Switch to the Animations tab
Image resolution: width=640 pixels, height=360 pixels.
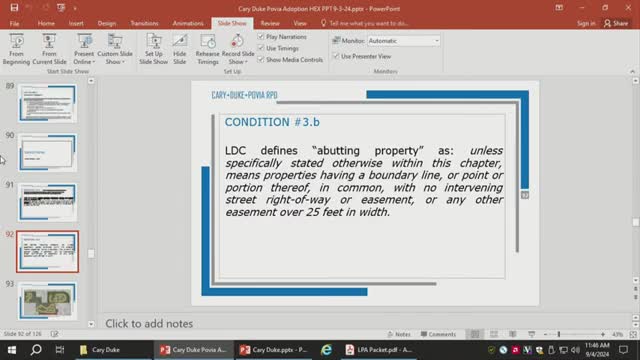point(188,23)
